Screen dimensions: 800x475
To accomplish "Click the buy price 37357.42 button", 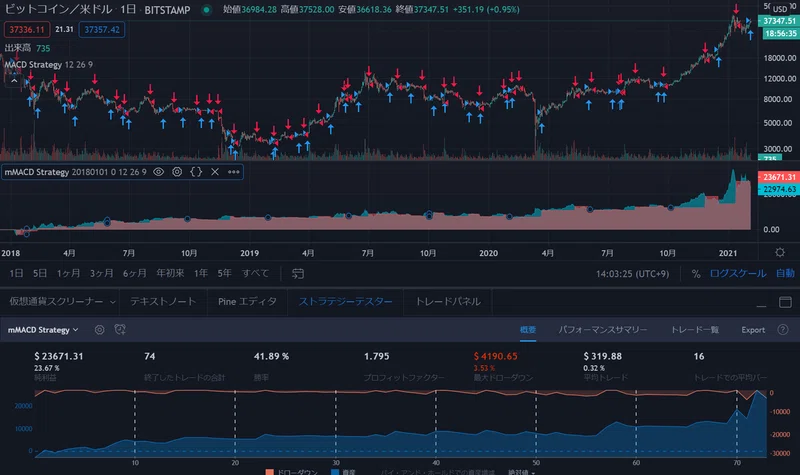I will [102, 30].
